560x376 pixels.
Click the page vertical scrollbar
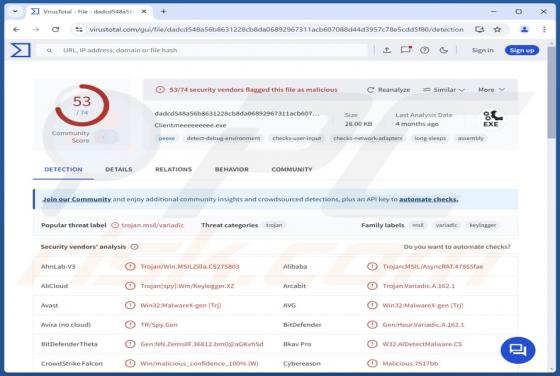click(551, 91)
